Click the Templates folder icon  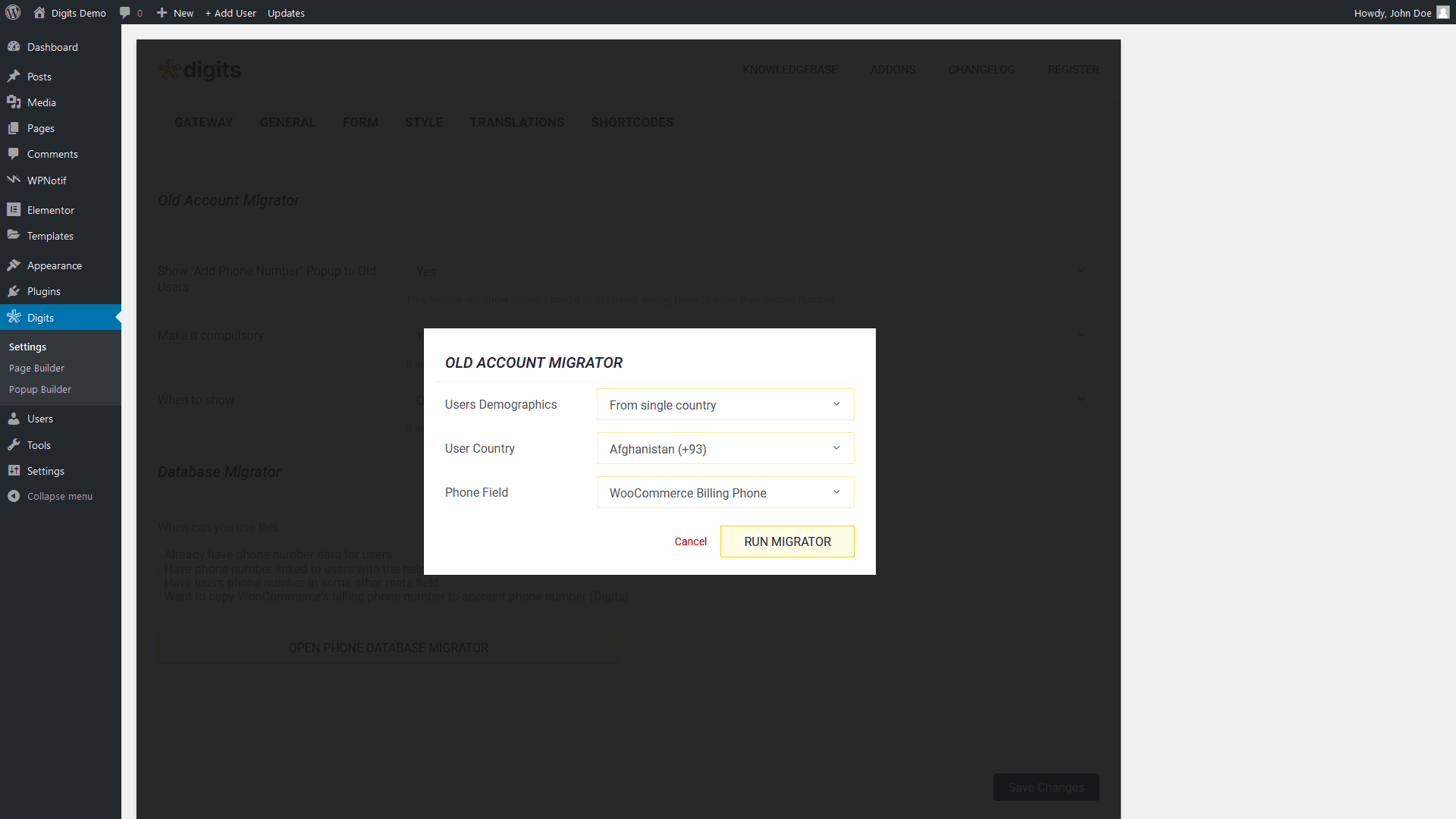14,235
